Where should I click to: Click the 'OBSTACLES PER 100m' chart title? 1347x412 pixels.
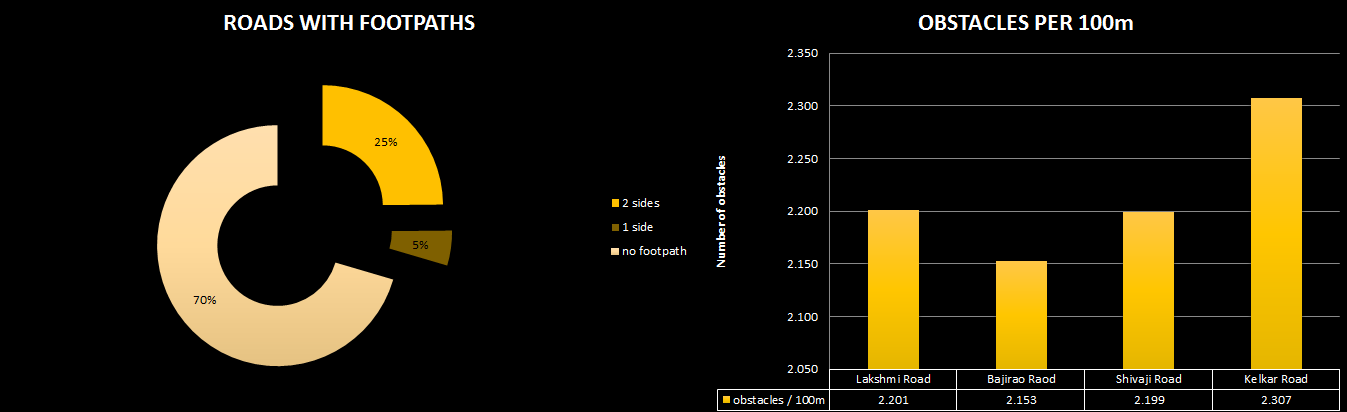click(x=1025, y=25)
